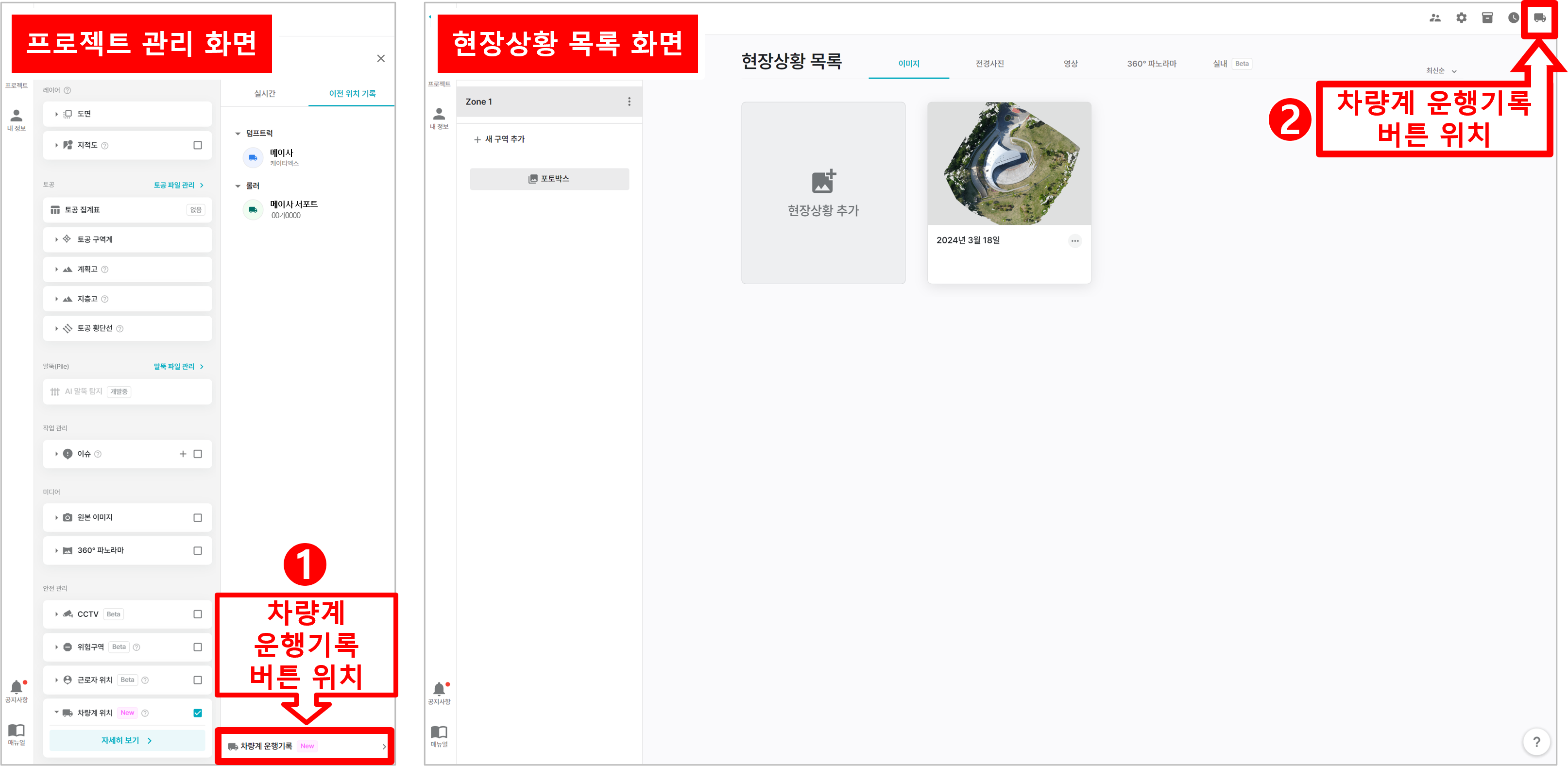Switch to the 실시간 tab
Screen dimensions: 1568x766
pyautogui.click(x=265, y=94)
